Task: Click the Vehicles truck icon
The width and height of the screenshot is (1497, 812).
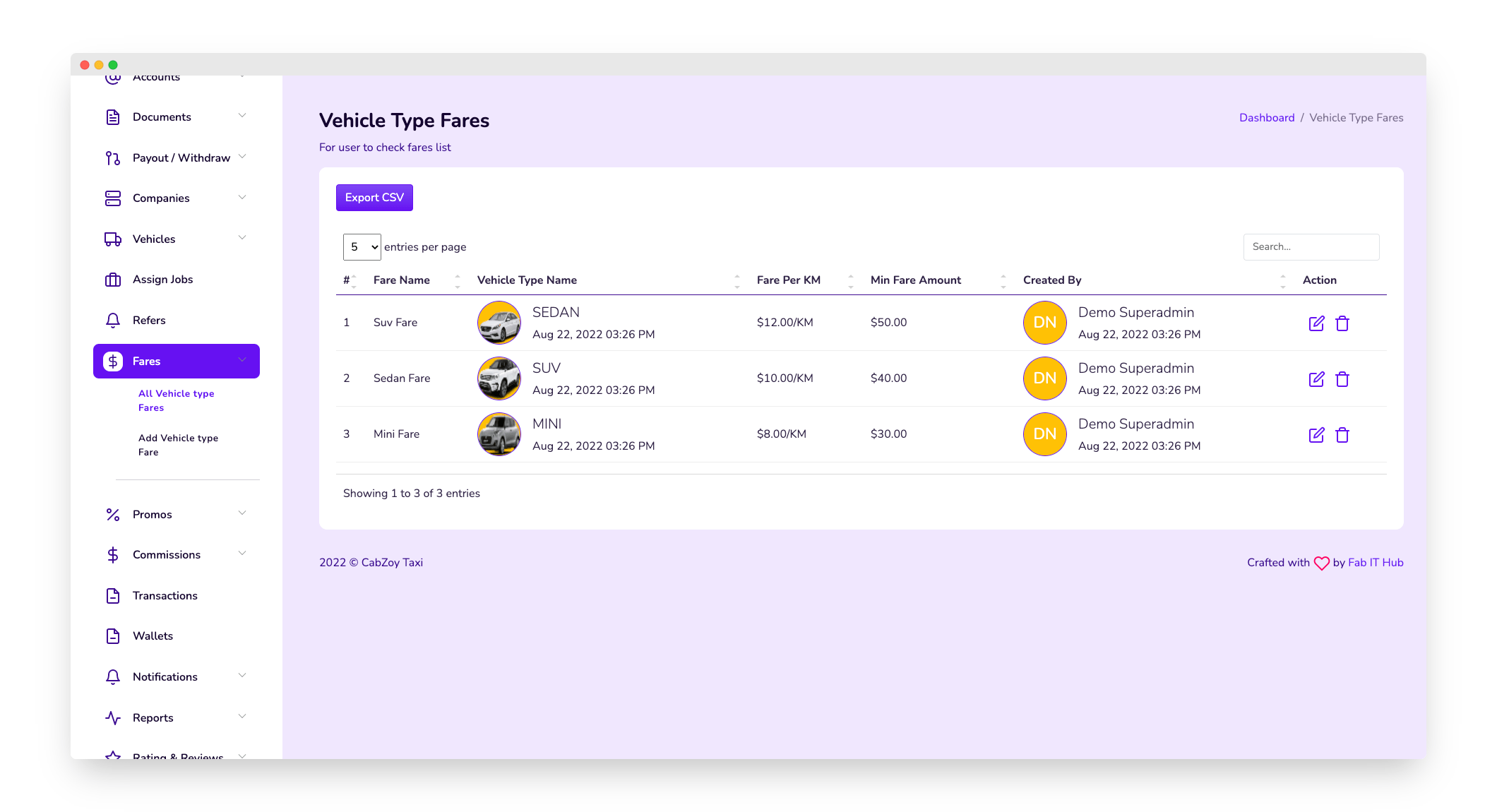Action: pyautogui.click(x=113, y=239)
